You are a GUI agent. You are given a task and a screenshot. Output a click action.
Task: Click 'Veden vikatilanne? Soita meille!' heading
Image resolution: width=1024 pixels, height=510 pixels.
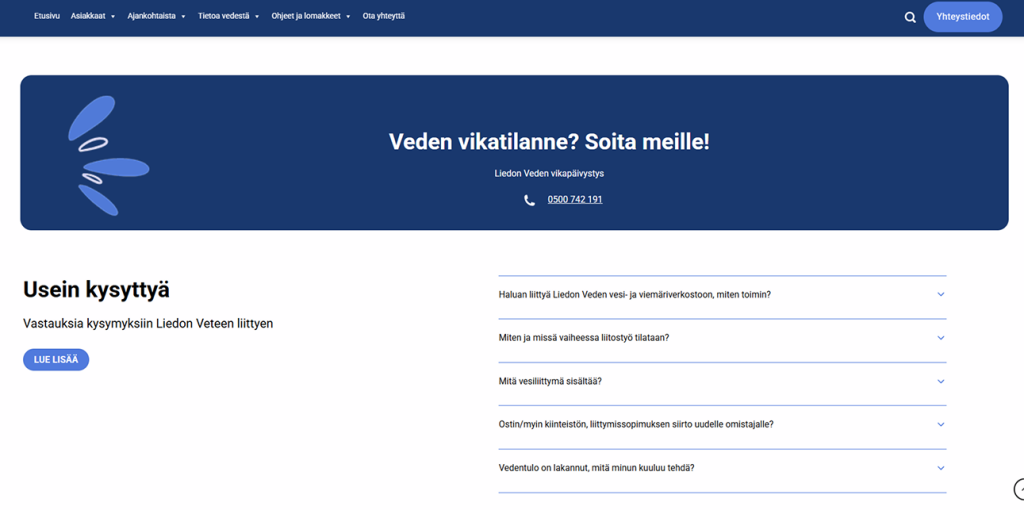[x=549, y=142]
